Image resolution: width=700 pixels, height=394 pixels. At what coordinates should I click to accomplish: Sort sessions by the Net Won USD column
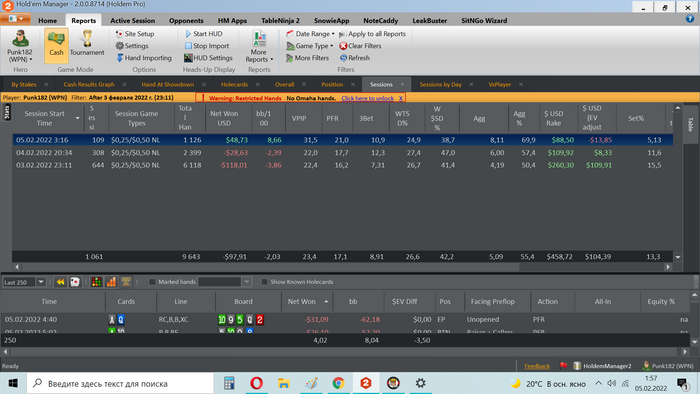pyautogui.click(x=224, y=118)
